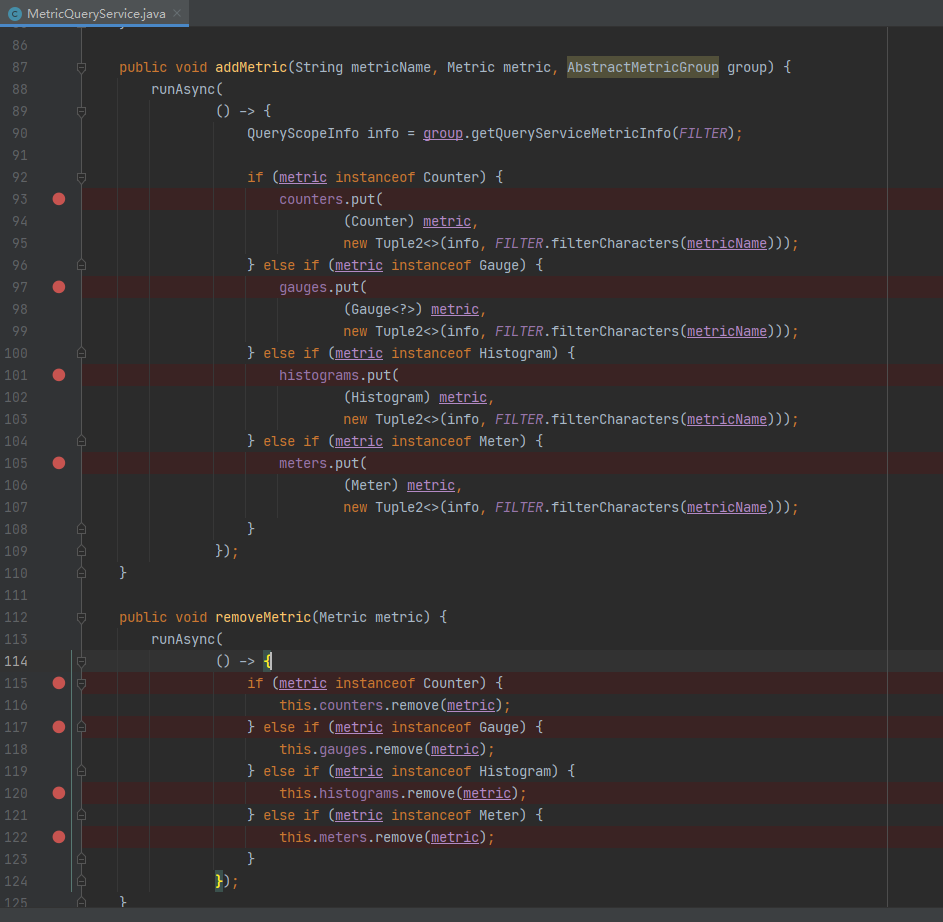Click the removeMetric method name

pyautogui.click(x=262, y=617)
